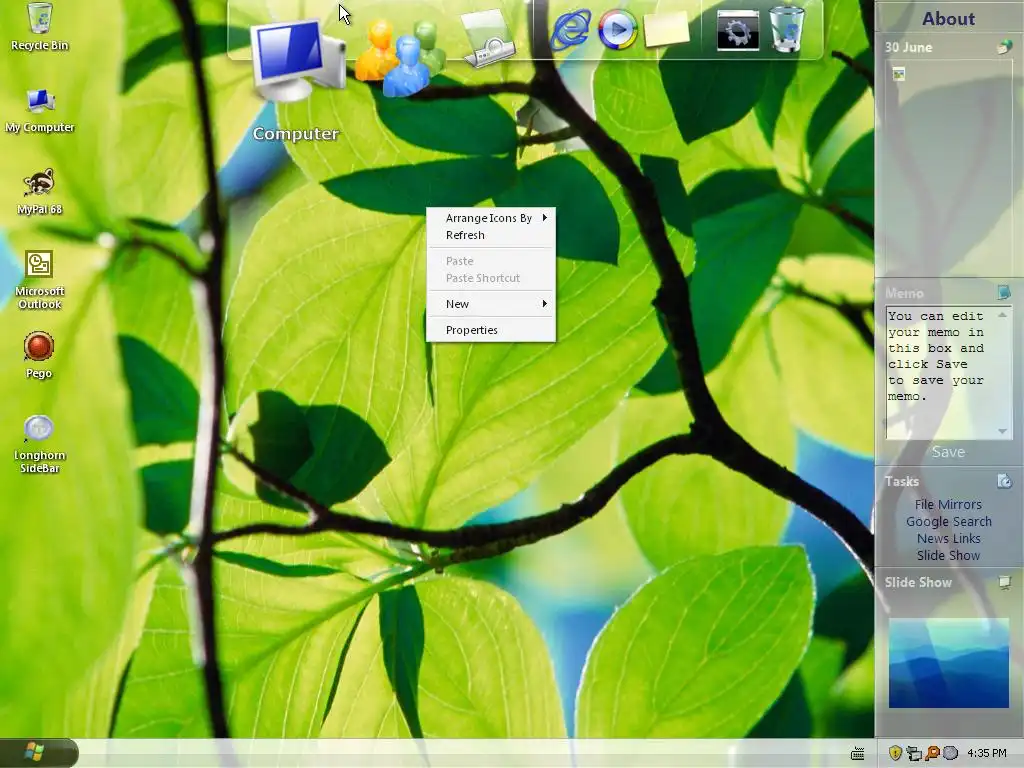The height and width of the screenshot is (768, 1024).
Task: Launch MyPal 68 browser icon
Action: tap(39, 191)
